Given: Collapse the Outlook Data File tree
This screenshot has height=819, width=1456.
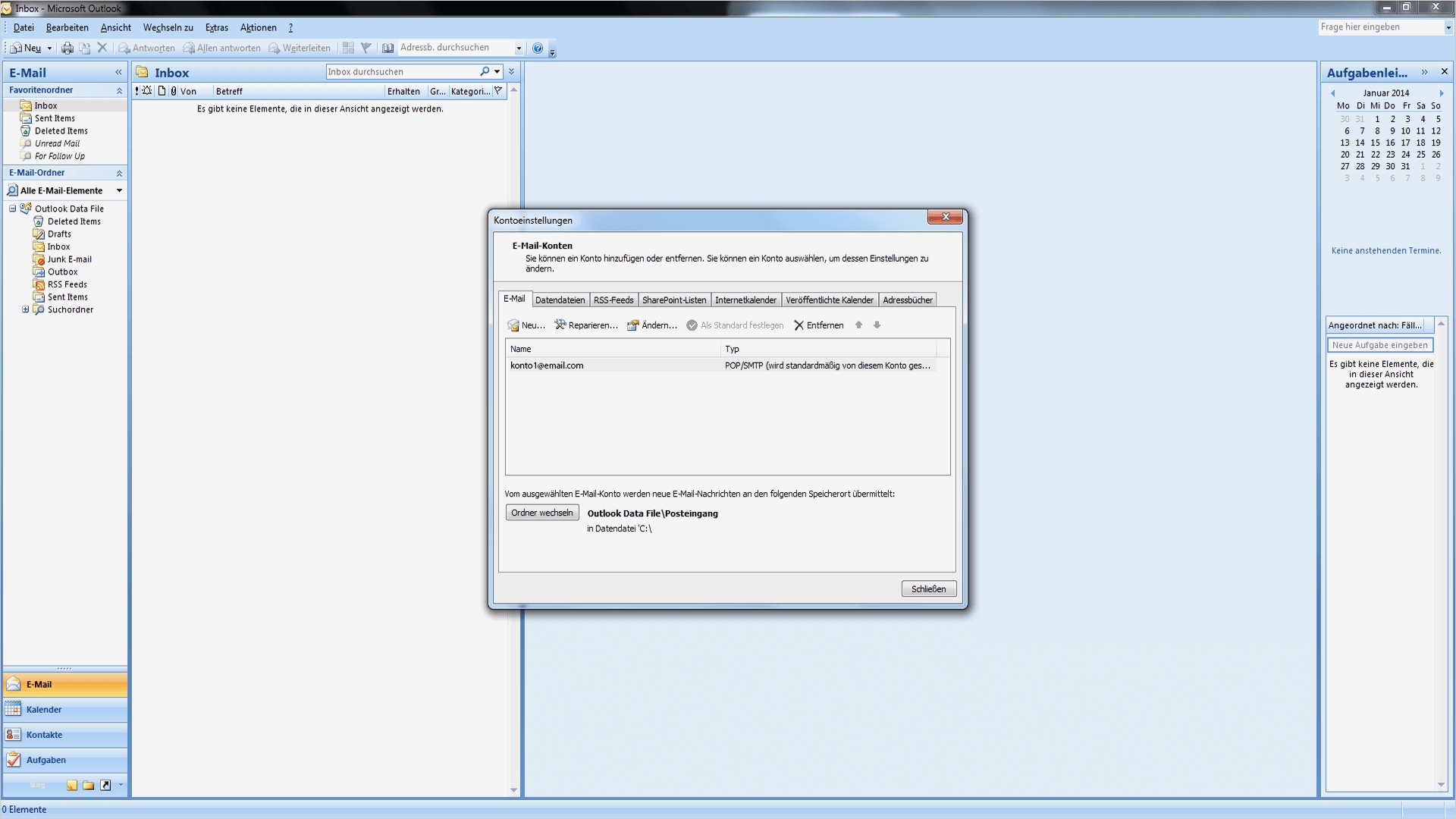Looking at the screenshot, I should (x=13, y=209).
